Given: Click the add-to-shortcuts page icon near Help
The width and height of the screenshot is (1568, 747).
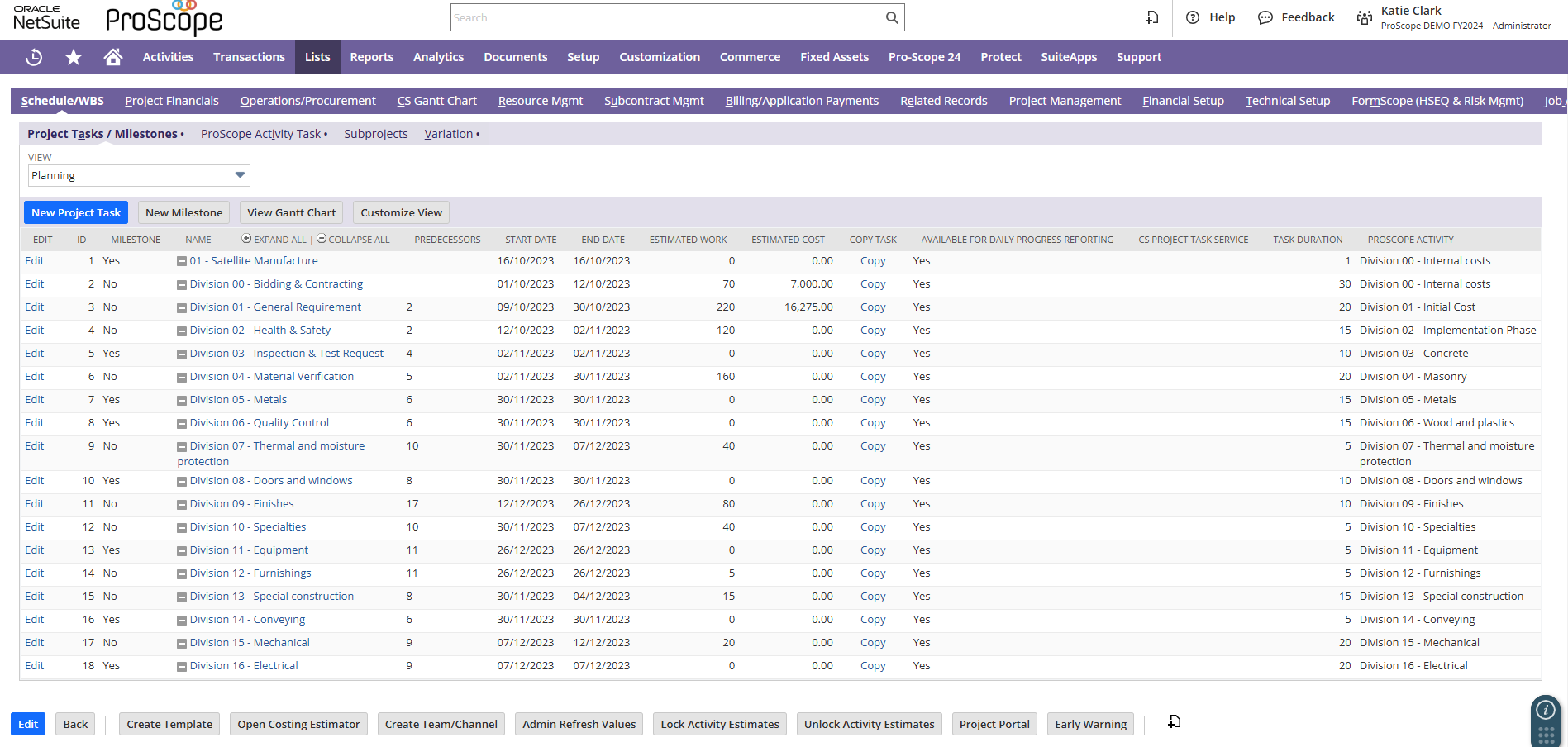Looking at the screenshot, I should tap(1151, 17).
